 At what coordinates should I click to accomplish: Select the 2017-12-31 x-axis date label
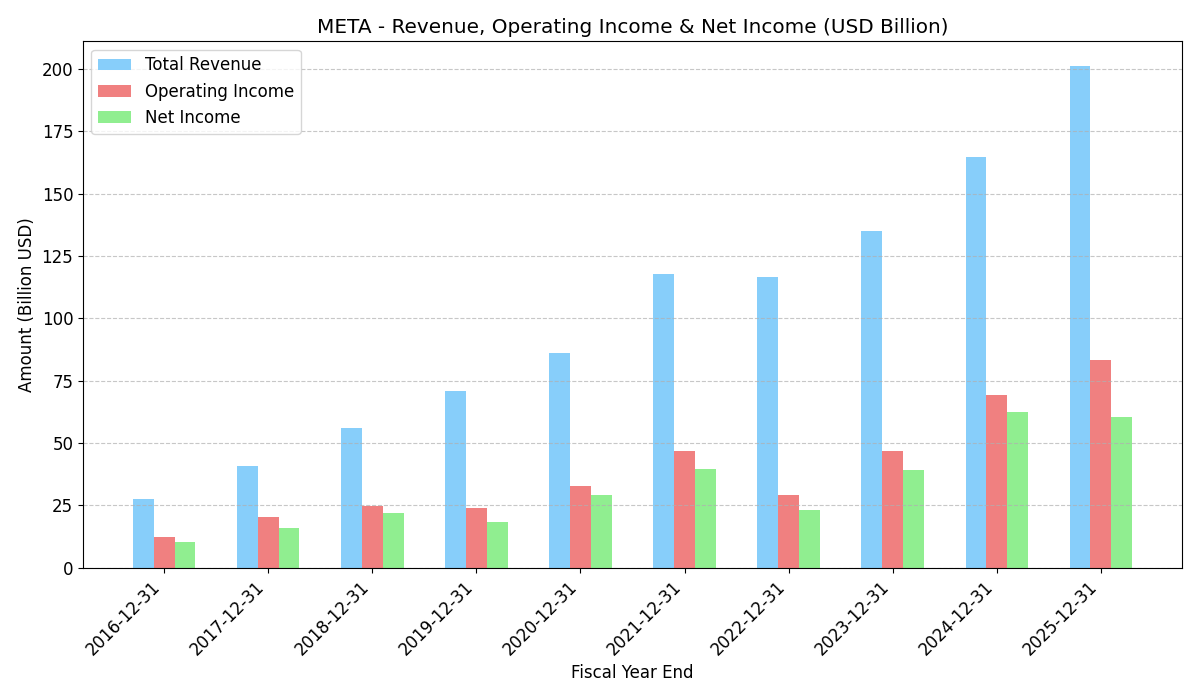point(228,618)
